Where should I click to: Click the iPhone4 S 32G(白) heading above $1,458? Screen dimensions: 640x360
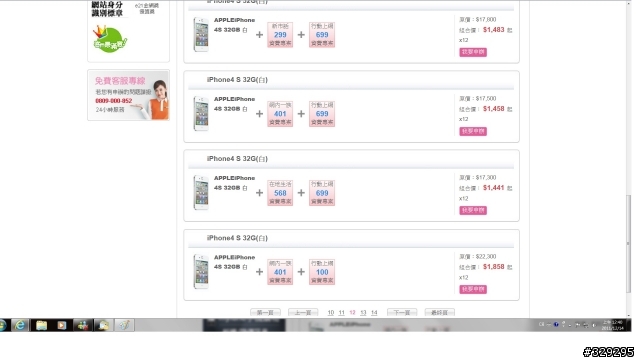click(x=237, y=80)
